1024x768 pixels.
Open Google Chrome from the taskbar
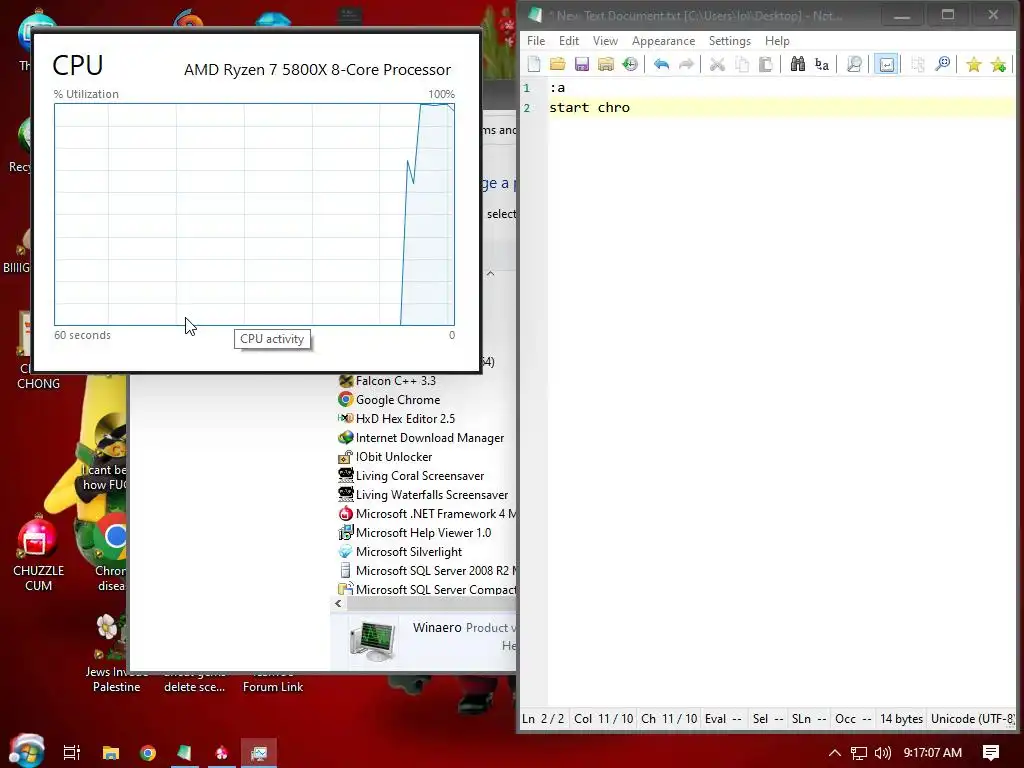(x=148, y=753)
